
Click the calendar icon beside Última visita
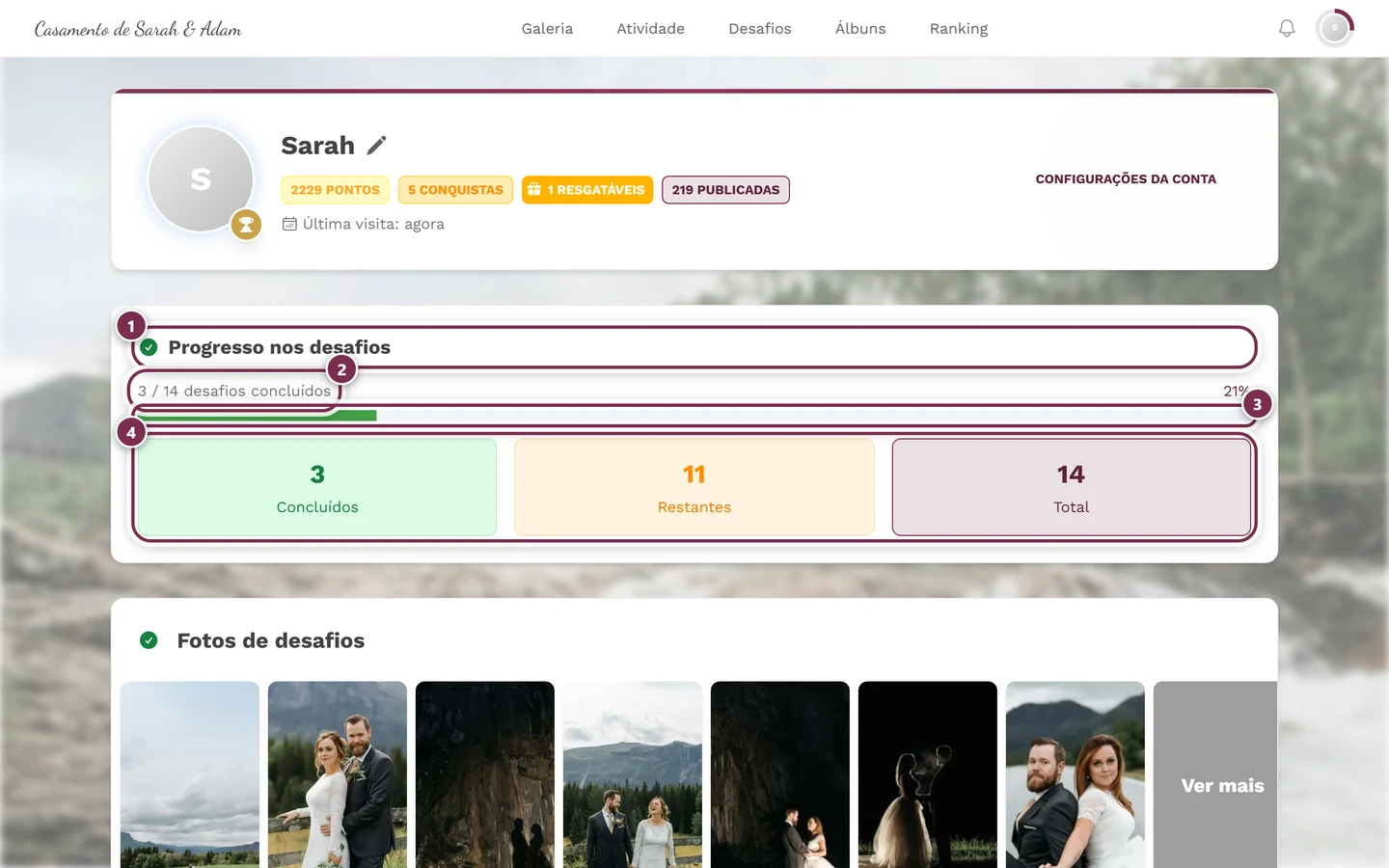[289, 224]
